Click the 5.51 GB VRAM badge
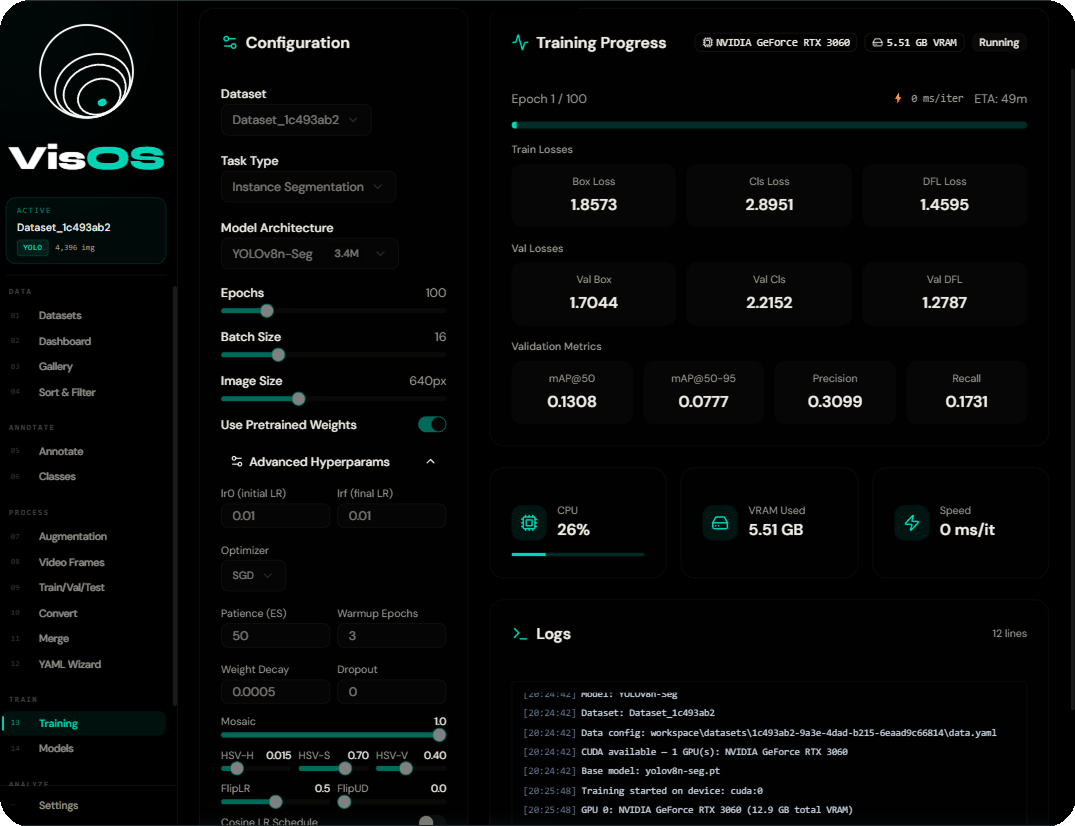This screenshot has width=1075, height=826. pos(915,42)
